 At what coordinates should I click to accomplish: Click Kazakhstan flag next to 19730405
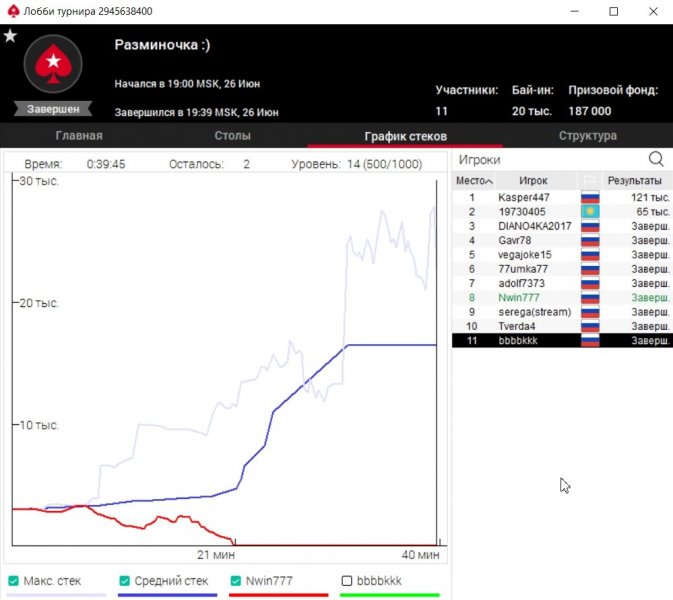tap(590, 212)
